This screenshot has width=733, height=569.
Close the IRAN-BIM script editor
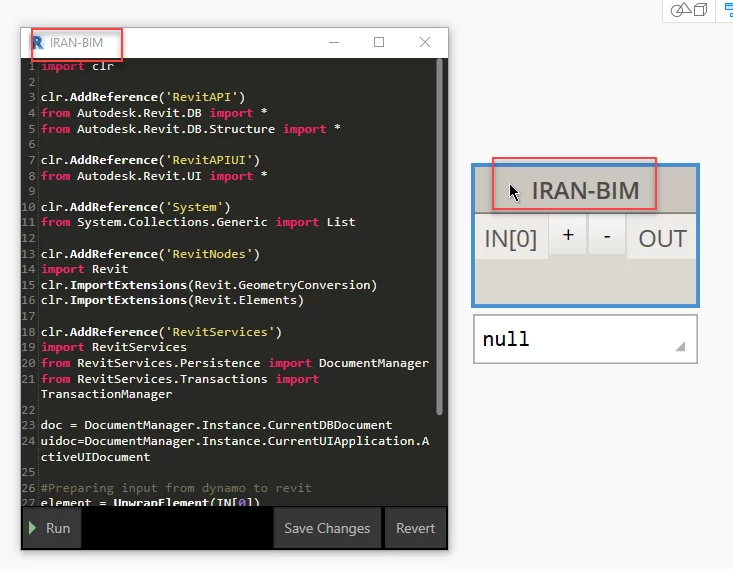(x=425, y=42)
